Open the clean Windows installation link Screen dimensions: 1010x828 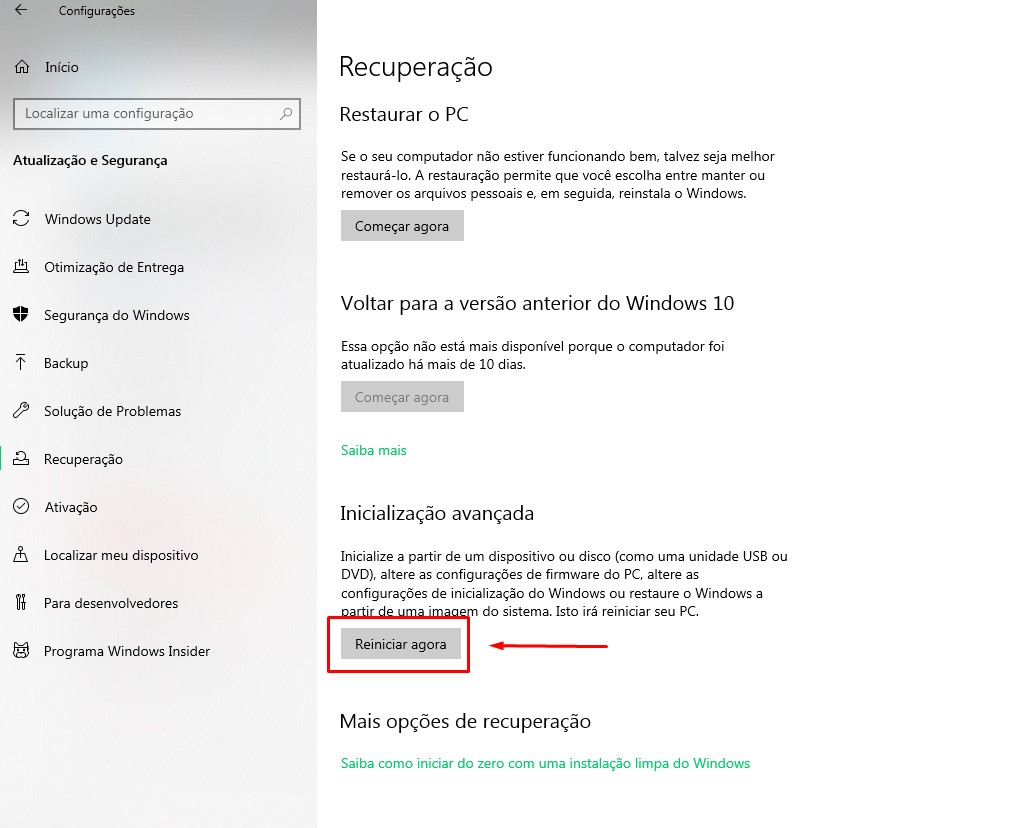pos(545,763)
